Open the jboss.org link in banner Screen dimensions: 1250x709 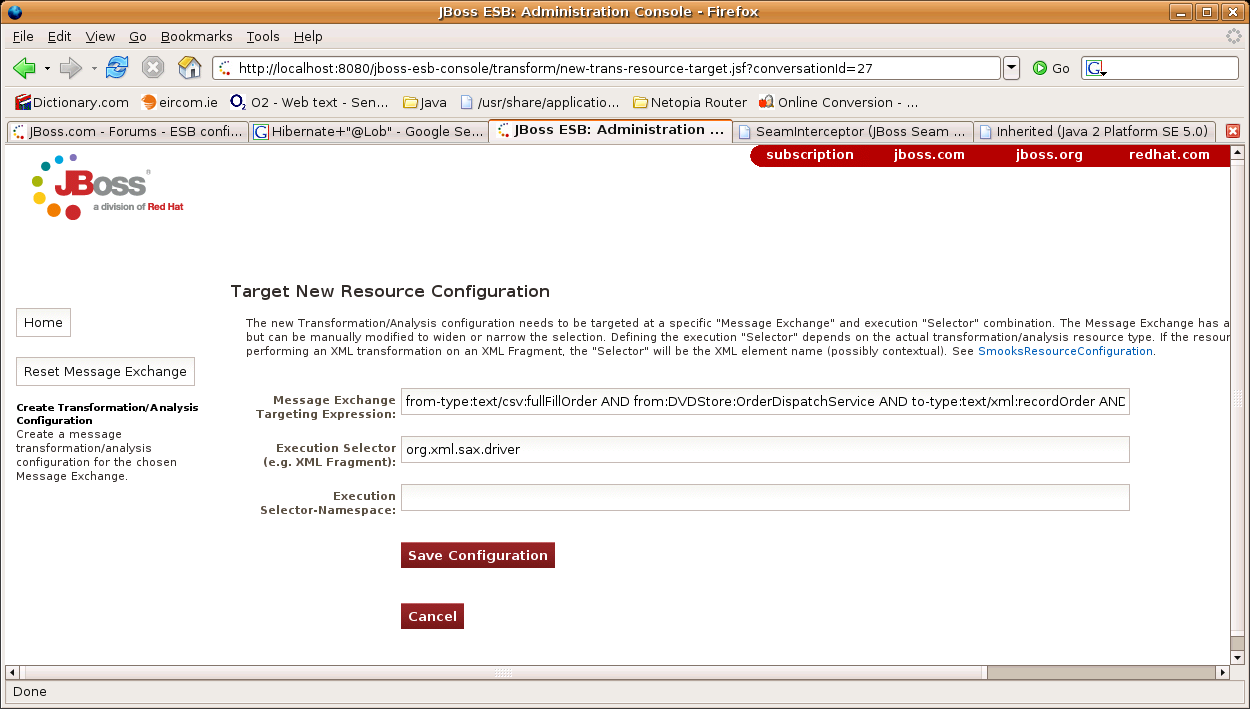[1049, 155]
